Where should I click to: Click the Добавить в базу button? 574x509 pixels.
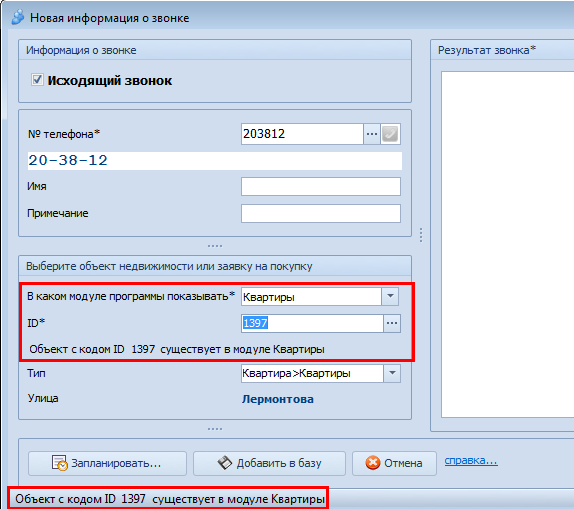point(269,463)
